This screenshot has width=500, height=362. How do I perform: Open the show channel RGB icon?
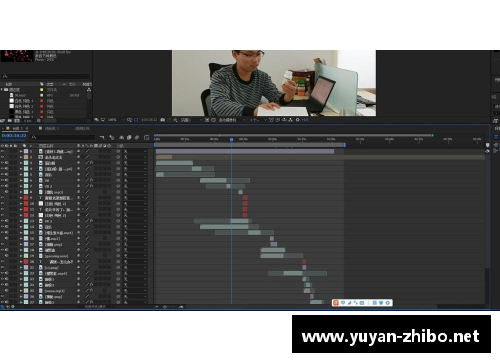pyautogui.click(x=176, y=120)
